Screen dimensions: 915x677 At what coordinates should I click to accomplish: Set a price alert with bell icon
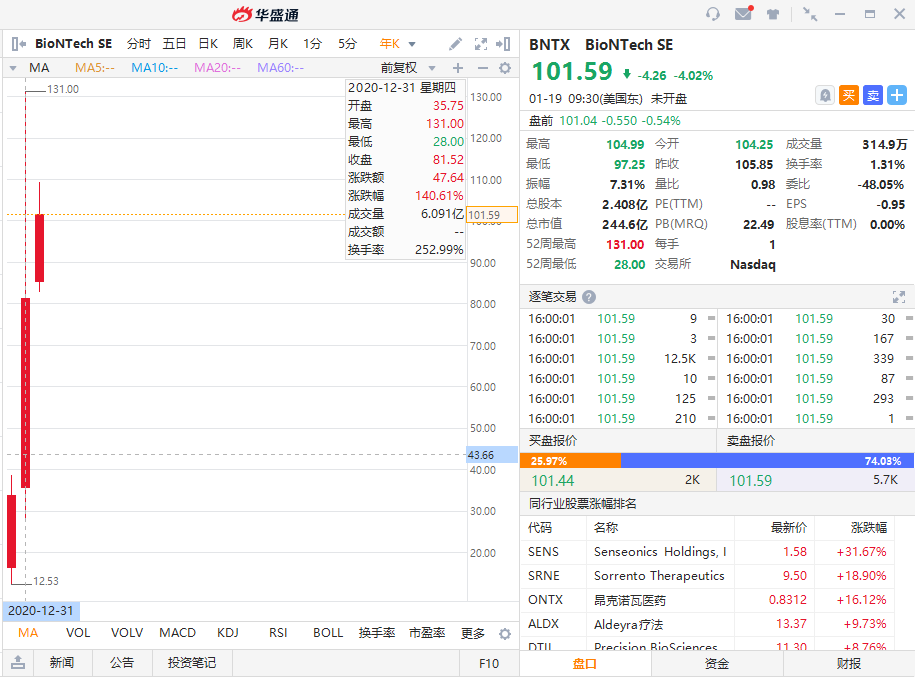(x=825, y=95)
